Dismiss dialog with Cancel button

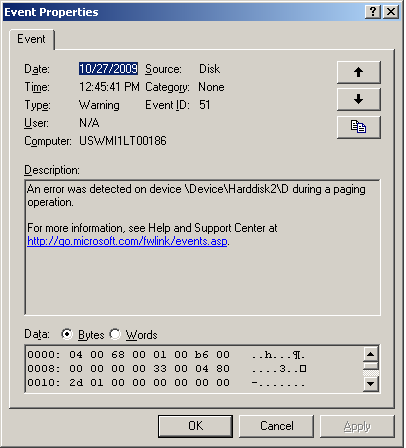click(x=277, y=426)
